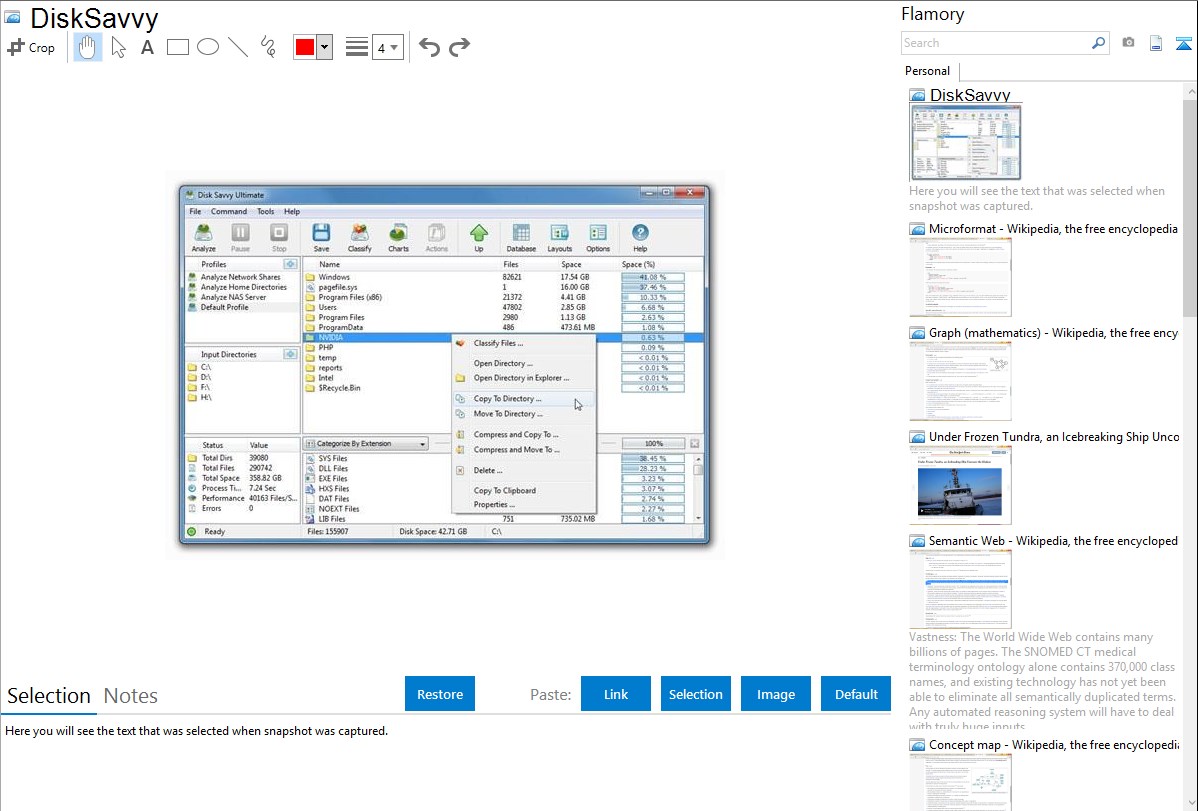Focus the Flamory search field
1198x811 pixels.
click(x=995, y=43)
